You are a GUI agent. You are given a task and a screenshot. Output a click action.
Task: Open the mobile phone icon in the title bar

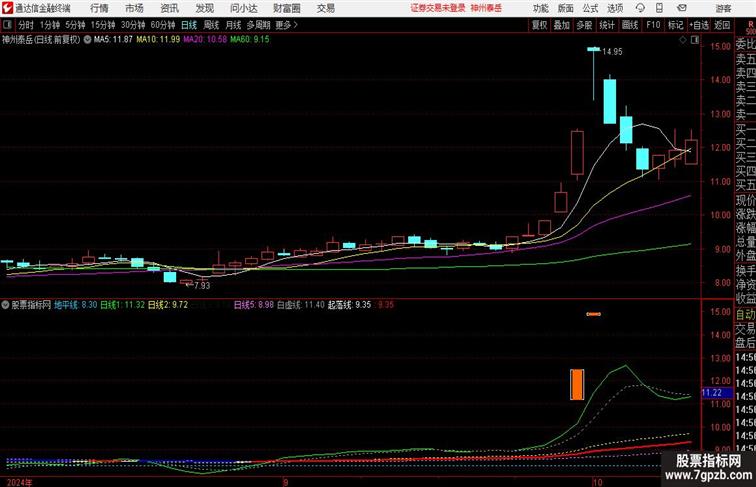pyautogui.click(x=659, y=8)
